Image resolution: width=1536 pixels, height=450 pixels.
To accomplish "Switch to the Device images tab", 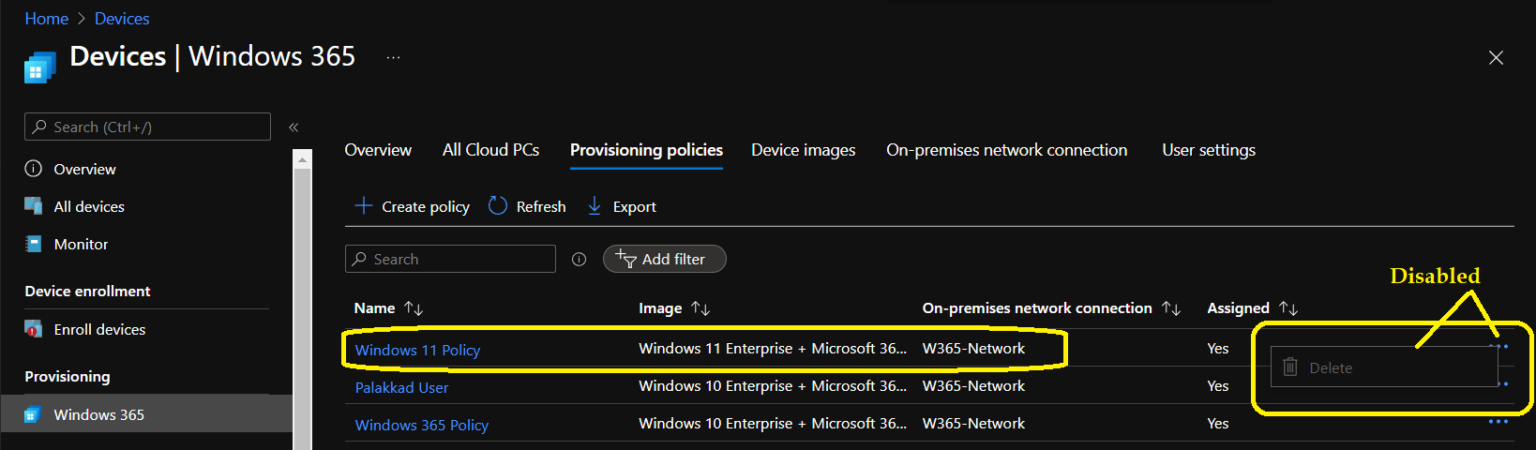I will tap(803, 150).
